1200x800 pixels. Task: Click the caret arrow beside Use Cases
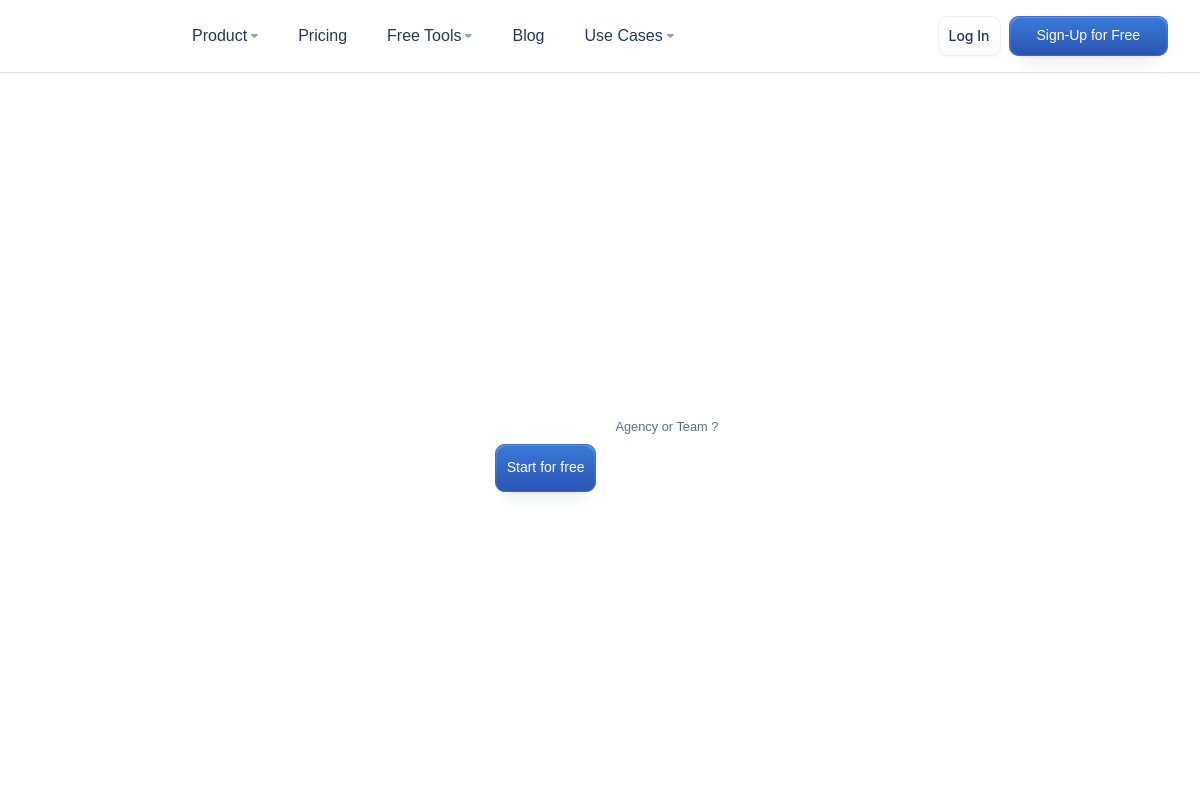(670, 37)
